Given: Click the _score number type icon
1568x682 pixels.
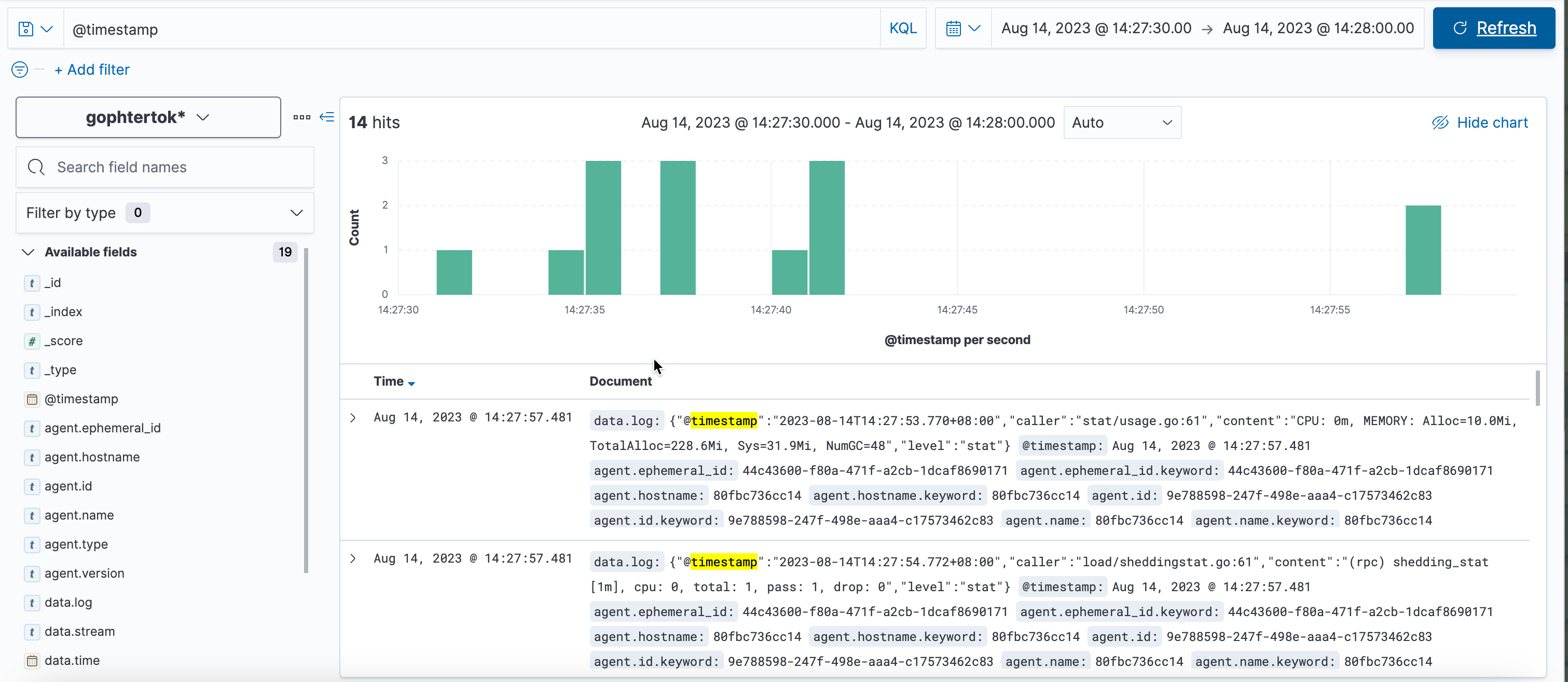Looking at the screenshot, I should [32, 341].
